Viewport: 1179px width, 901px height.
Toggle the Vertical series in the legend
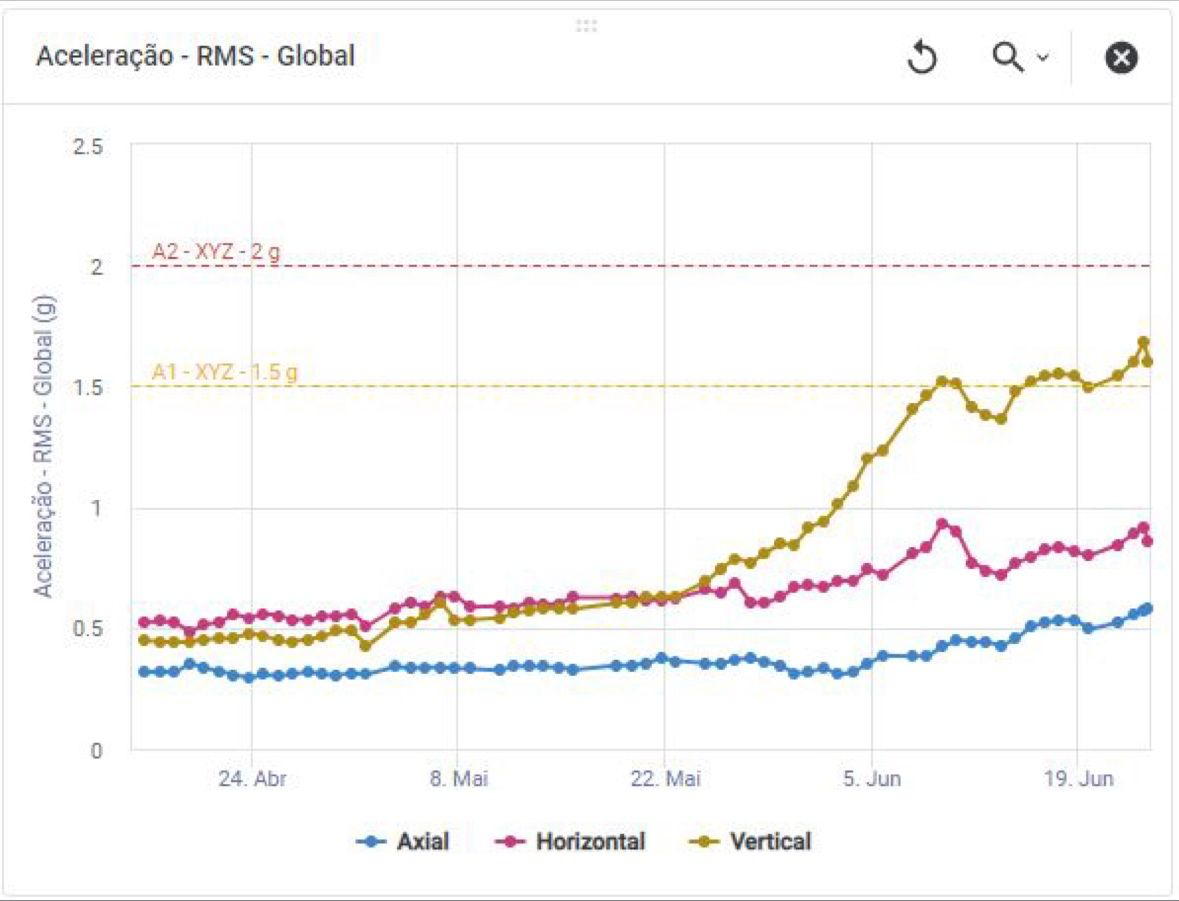750,841
